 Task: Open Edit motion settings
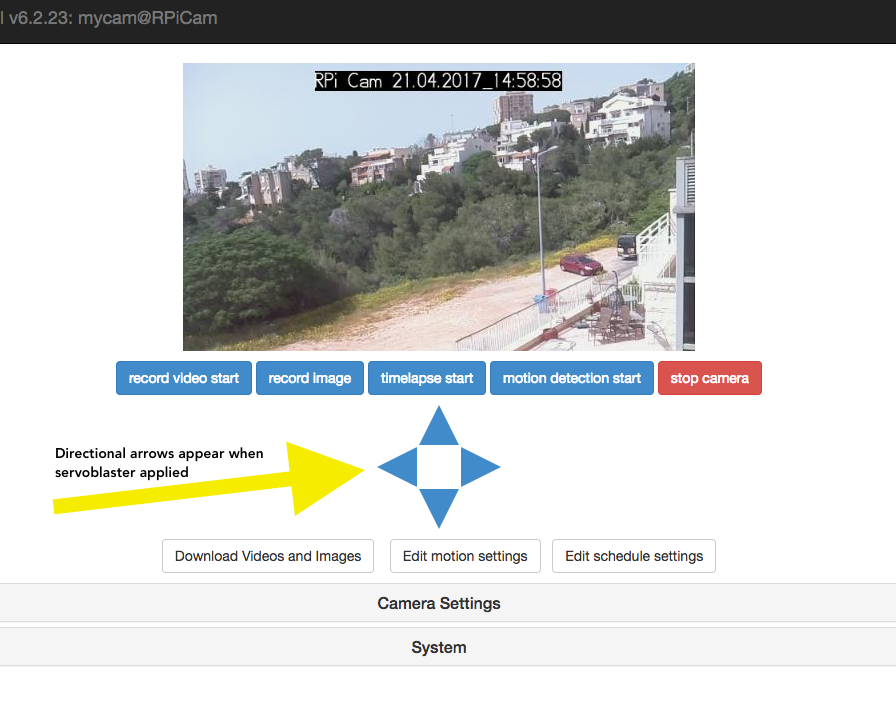[x=465, y=556]
